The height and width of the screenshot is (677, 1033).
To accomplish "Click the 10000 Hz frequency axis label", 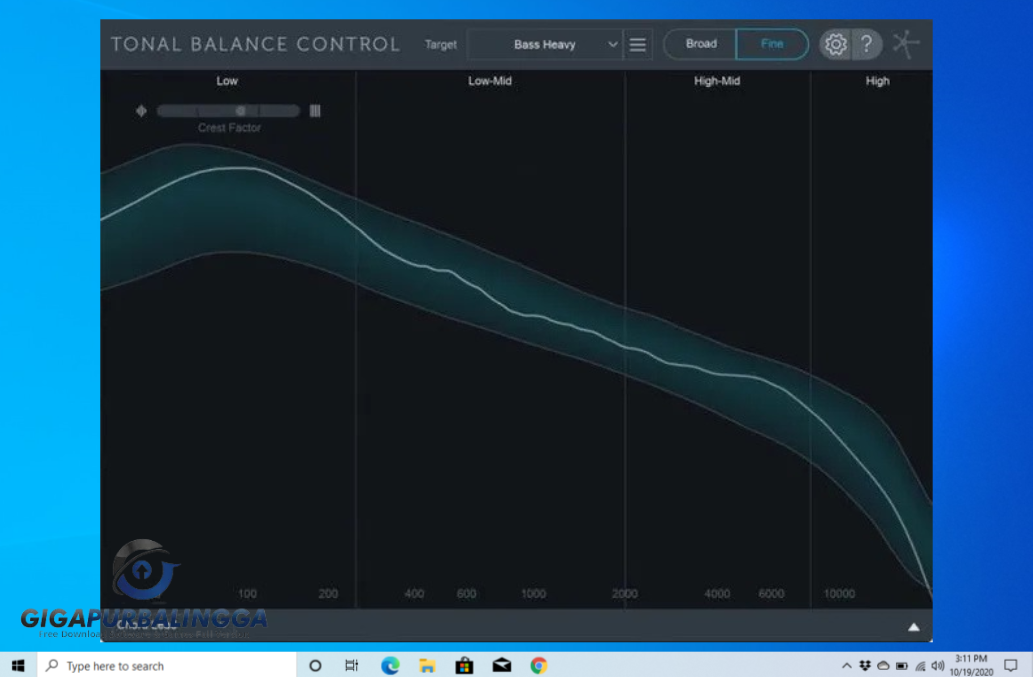I will (839, 593).
